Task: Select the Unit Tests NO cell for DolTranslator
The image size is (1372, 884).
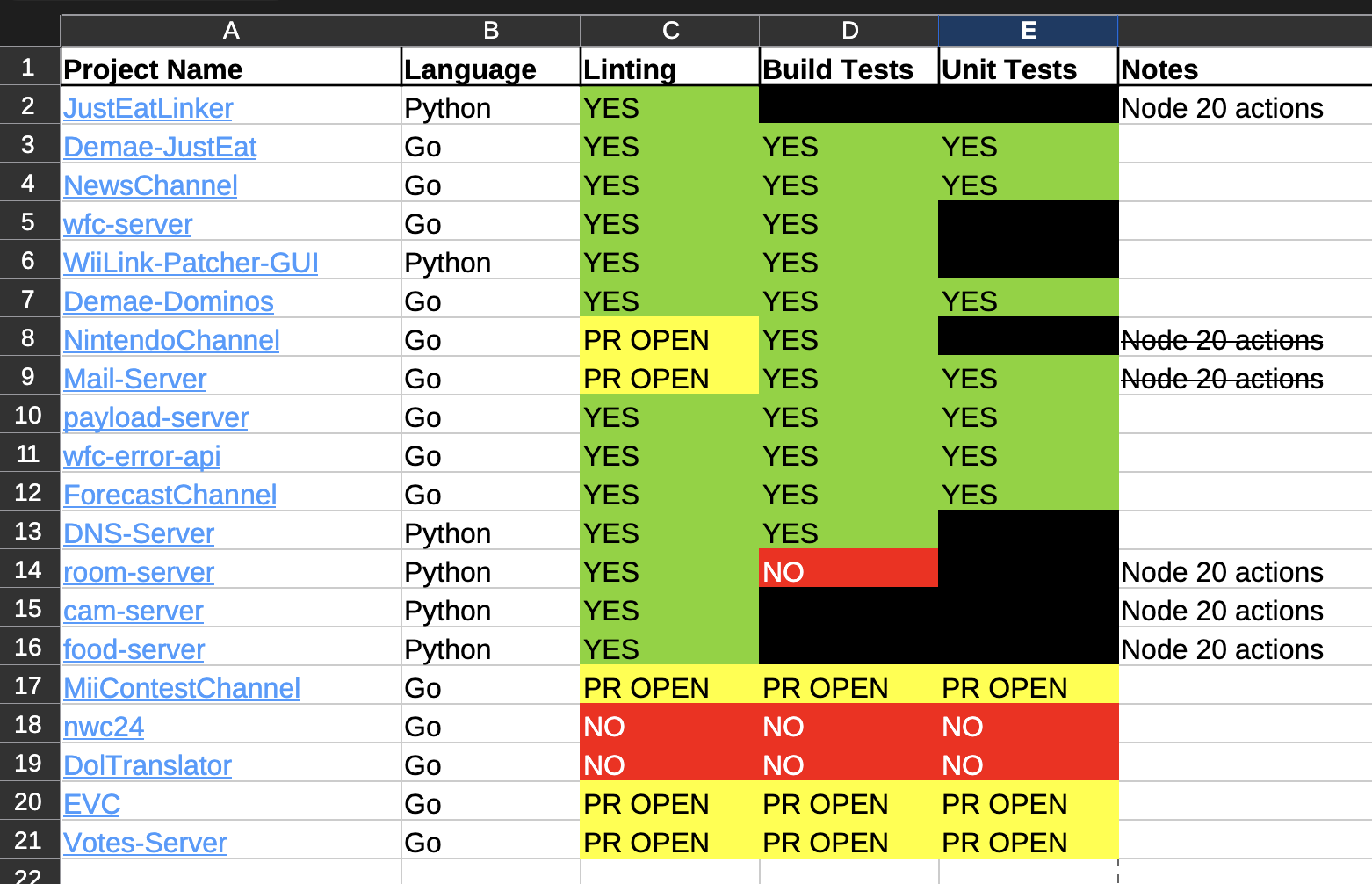Action: 1029,763
